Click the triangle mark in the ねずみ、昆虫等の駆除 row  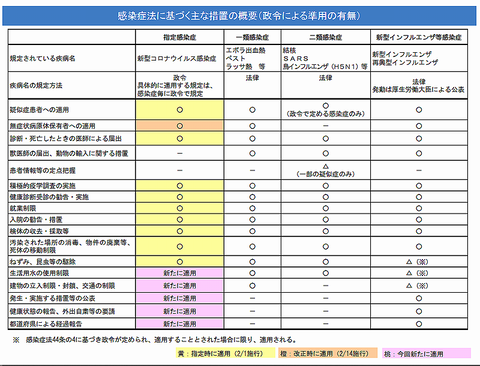pos(409,262)
